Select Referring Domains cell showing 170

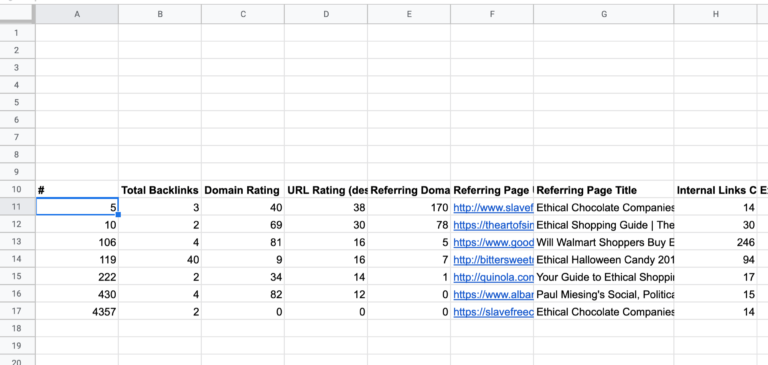point(409,208)
